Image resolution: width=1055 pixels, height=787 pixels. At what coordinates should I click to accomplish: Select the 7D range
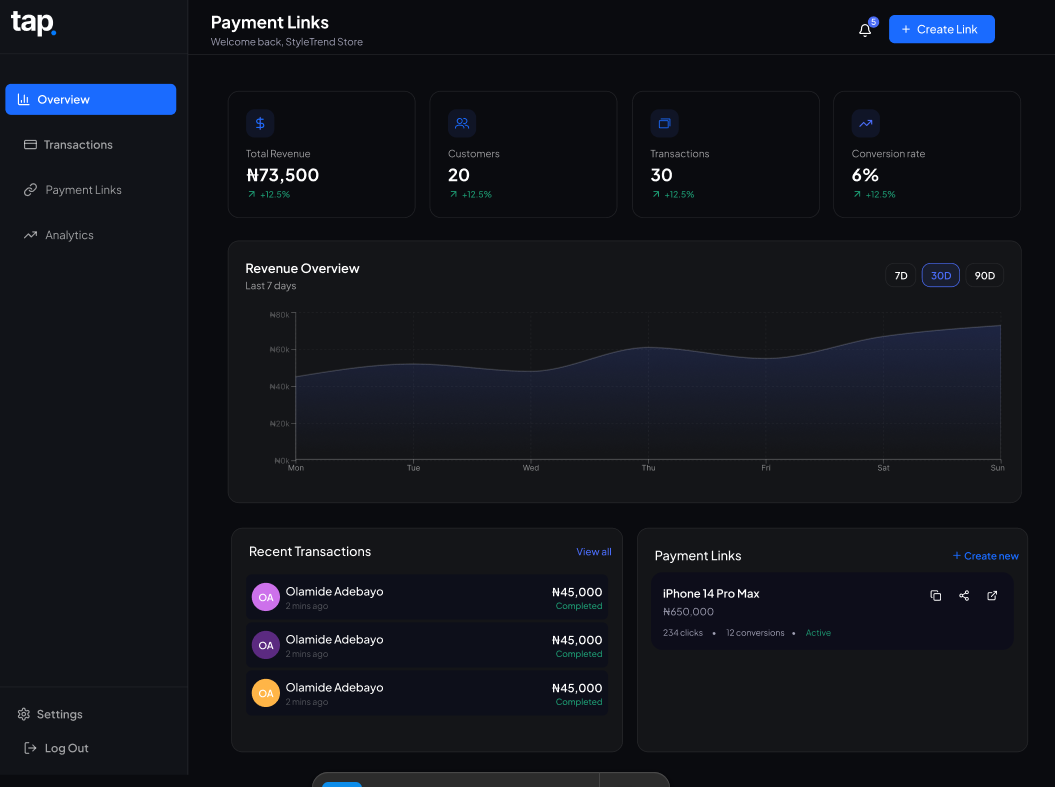(901, 276)
